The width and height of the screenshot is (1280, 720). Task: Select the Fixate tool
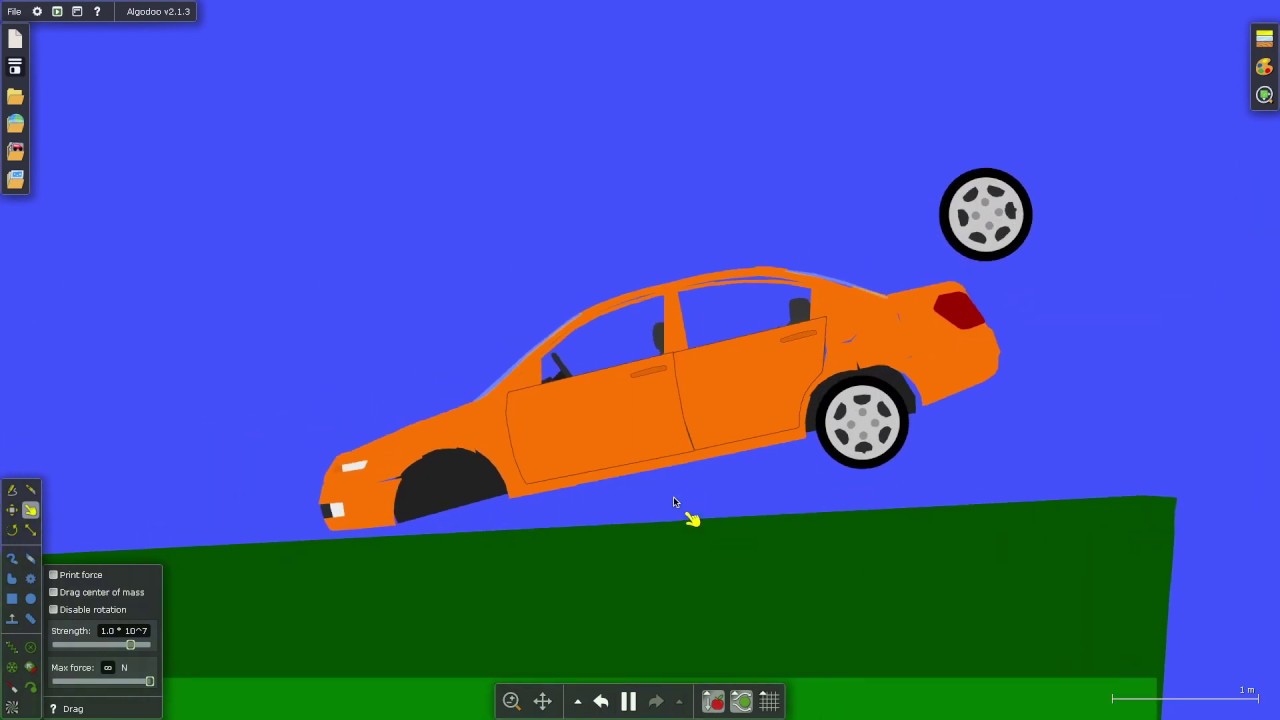[x=30, y=647]
